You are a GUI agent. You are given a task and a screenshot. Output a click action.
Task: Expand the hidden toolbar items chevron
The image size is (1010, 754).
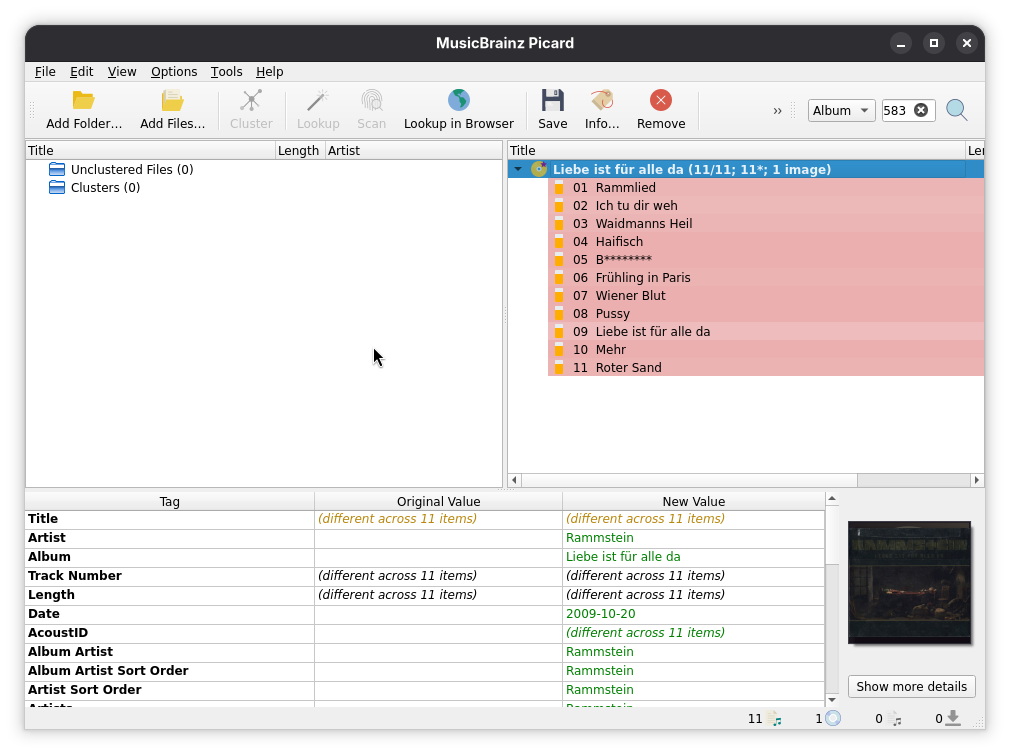(777, 111)
